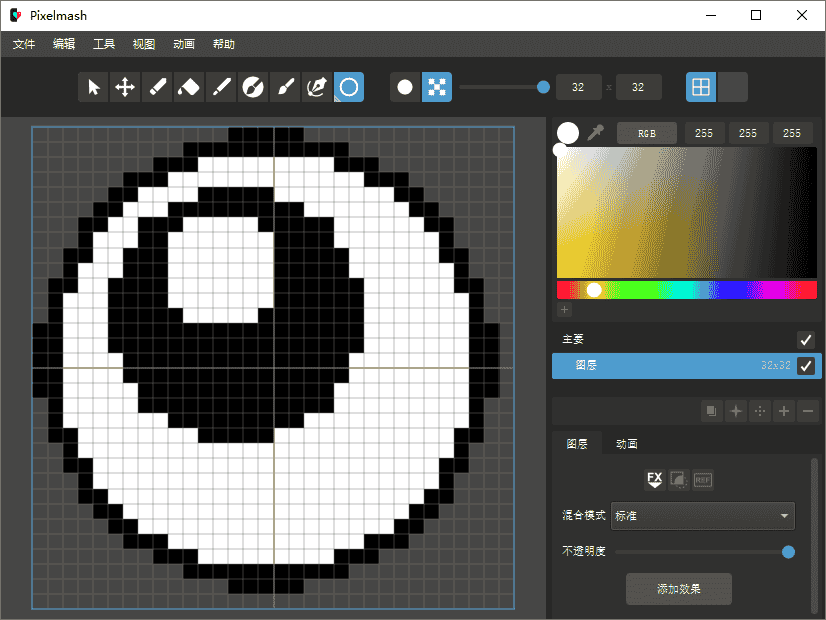Toggle visibility of the 主要 group
The height and width of the screenshot is (620, 826).
pyautogui.click(x=805, y=340)
